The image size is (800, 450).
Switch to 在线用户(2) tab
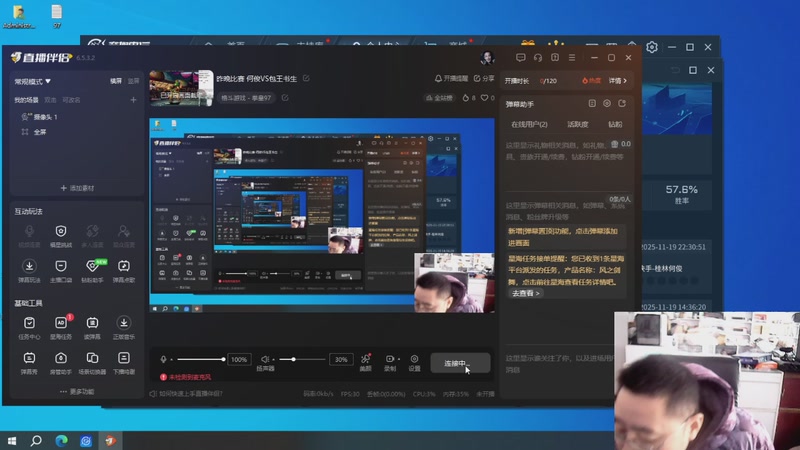tap(529, 124)
